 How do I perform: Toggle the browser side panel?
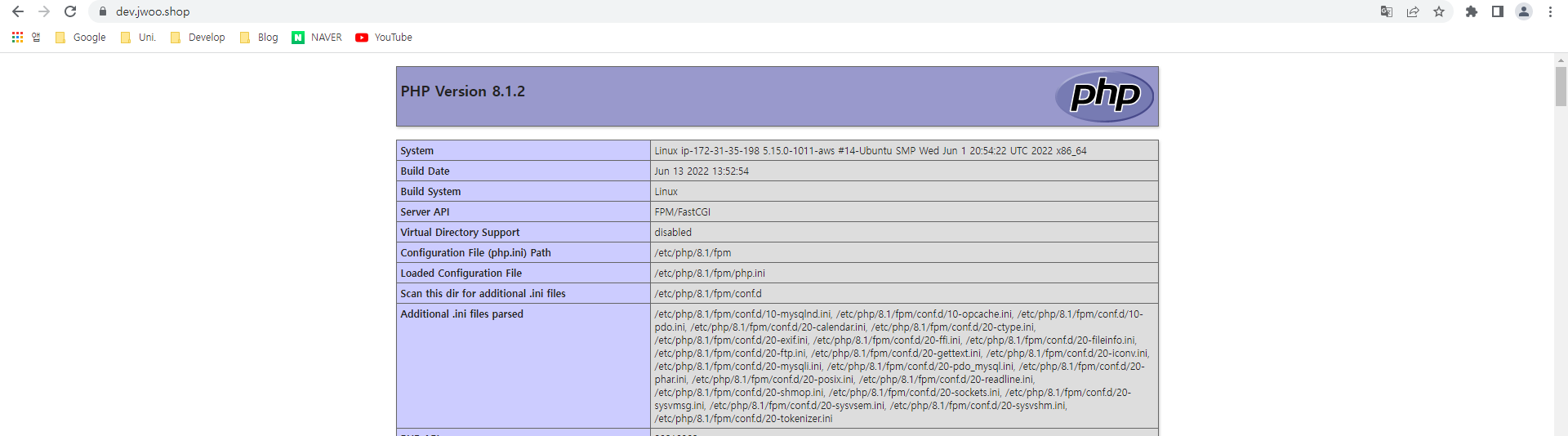1498,11
